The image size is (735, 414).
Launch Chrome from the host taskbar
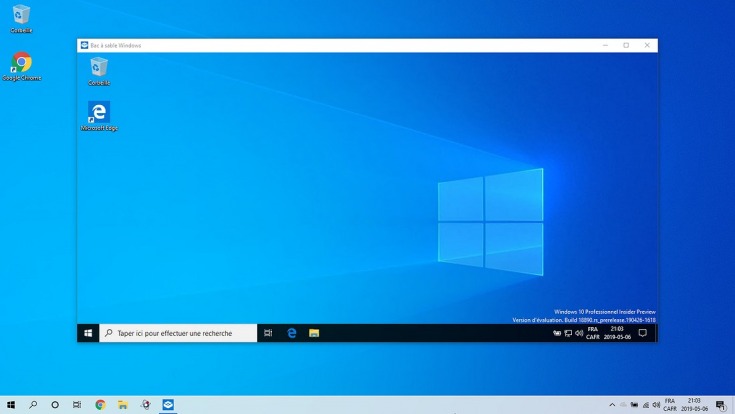click(100, 405)
